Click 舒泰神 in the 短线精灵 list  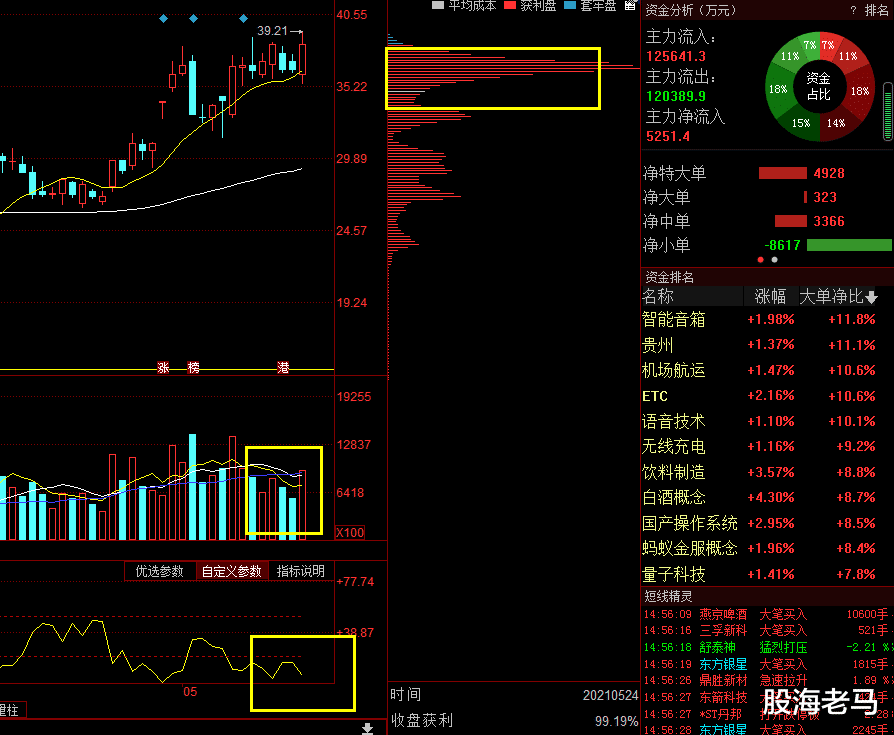[717, 648]
